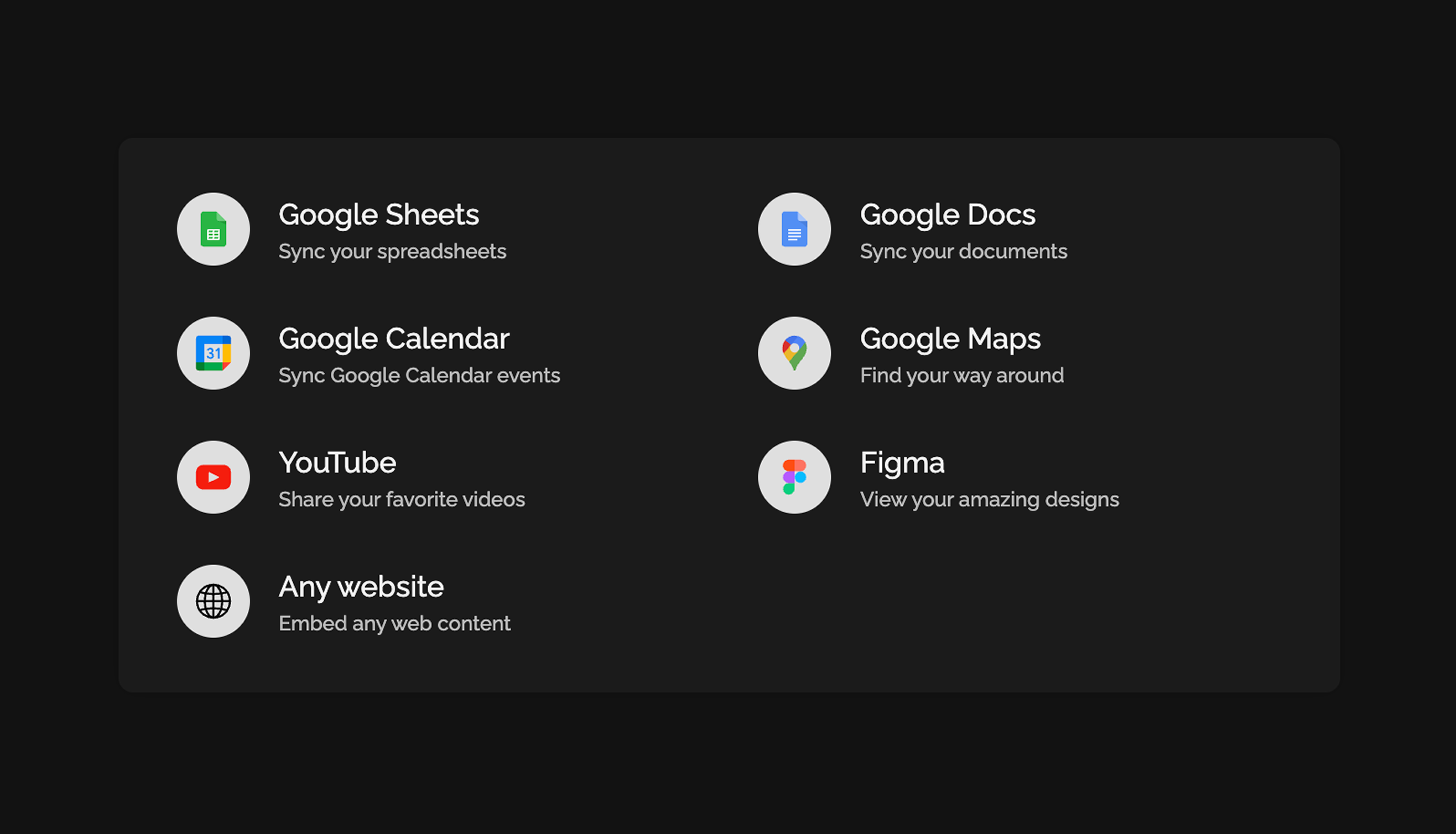
Task: Pick YouTube to share videos
Action: pos(337,462)
